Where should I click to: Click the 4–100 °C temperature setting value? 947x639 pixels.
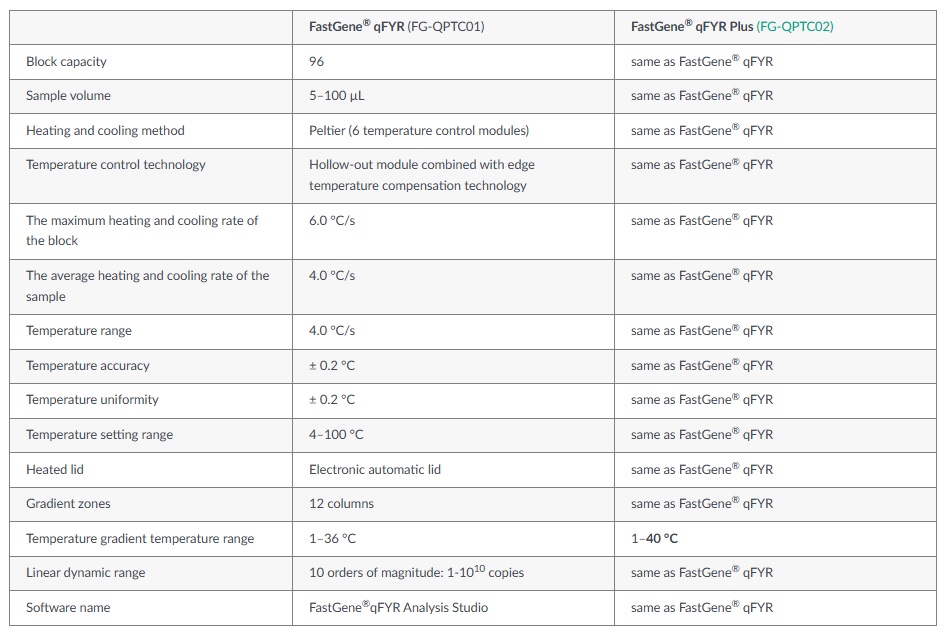coord(336,435)
